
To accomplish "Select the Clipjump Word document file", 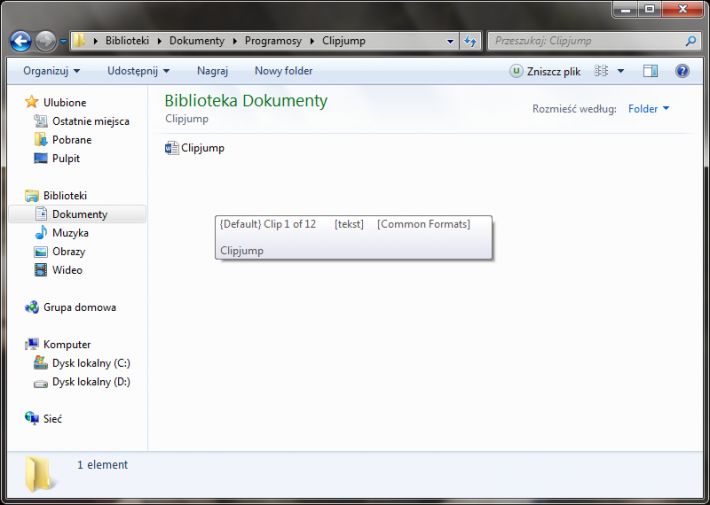I will pyautogui.click(x=195, y=148).
